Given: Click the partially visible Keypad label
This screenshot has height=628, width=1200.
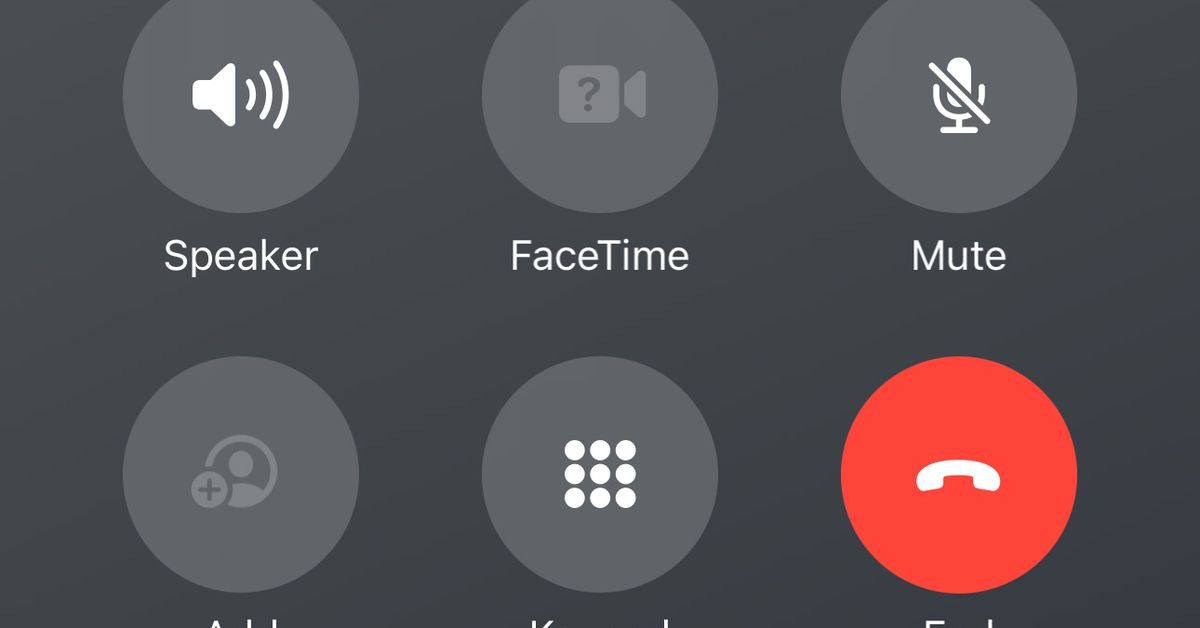Looking at the screenshot, I should (x=600, y=622).
